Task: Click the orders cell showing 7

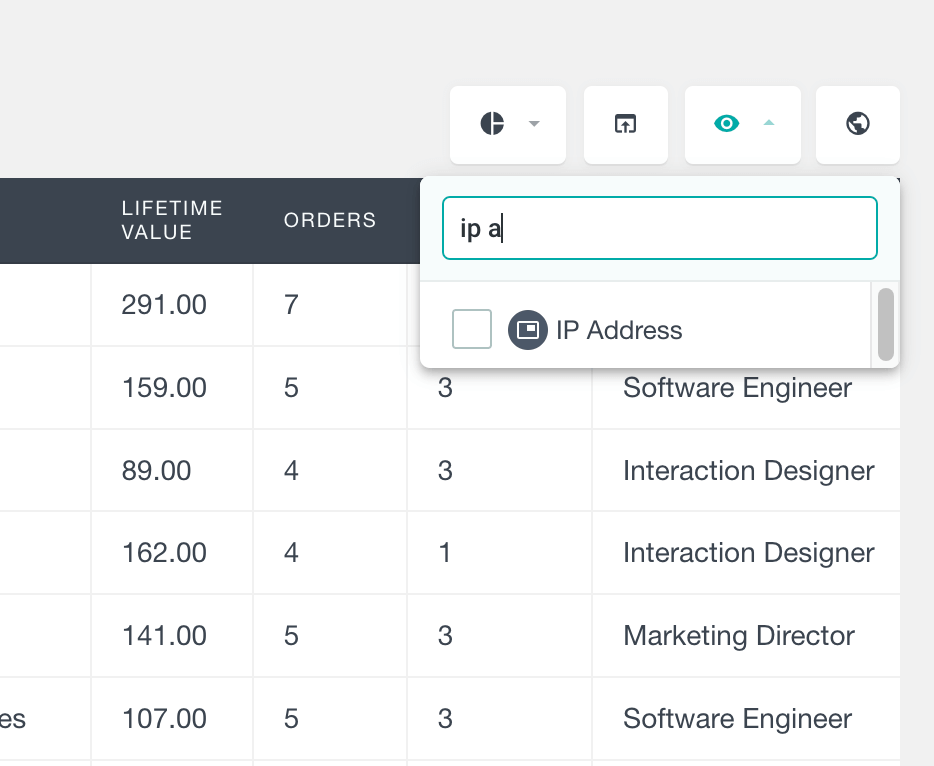Action: coord(291,304)
